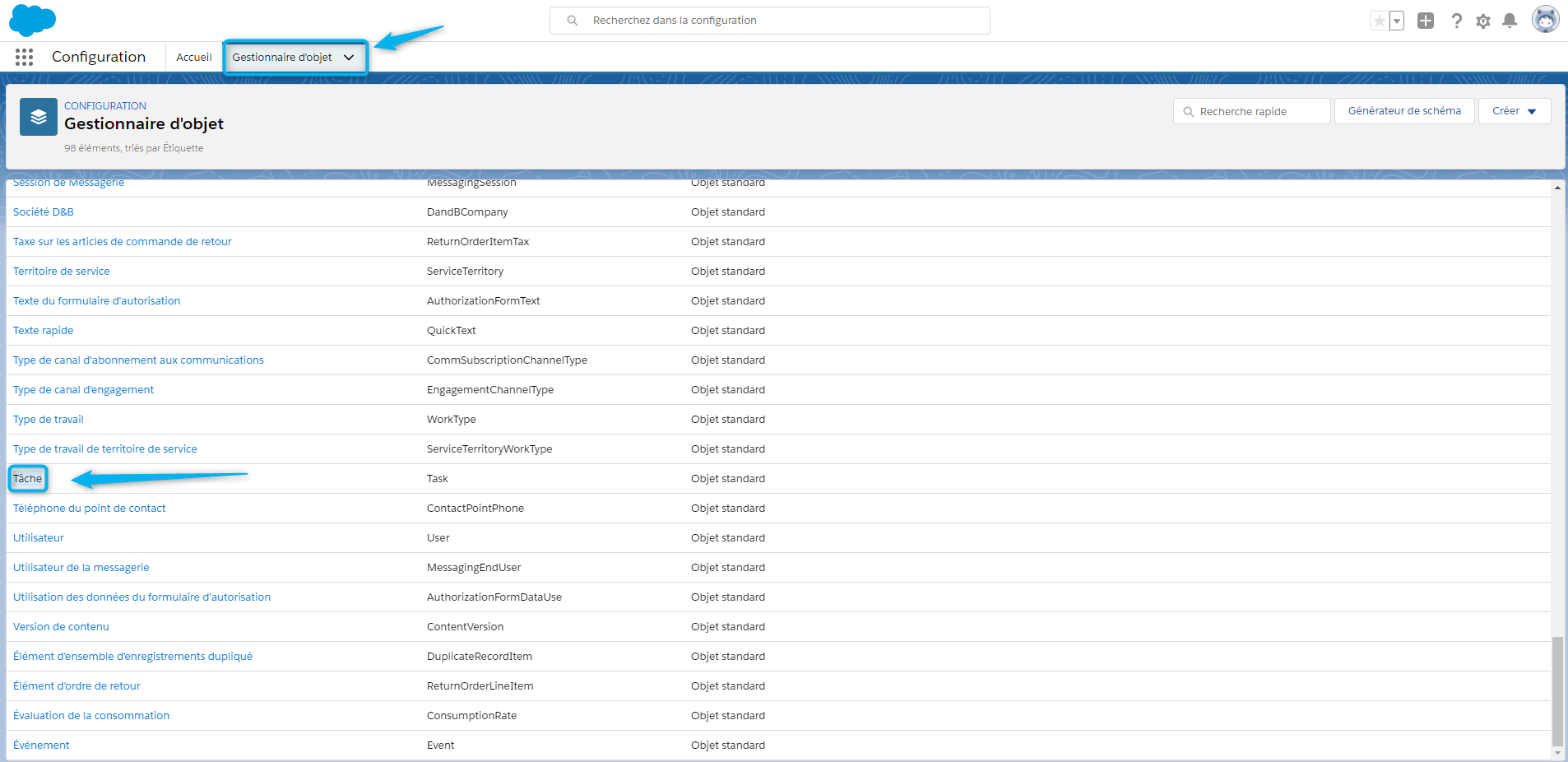Screen dimensions: 1568x762
Task: Click the Salesforce cloud logo
Action: (32, 20)
